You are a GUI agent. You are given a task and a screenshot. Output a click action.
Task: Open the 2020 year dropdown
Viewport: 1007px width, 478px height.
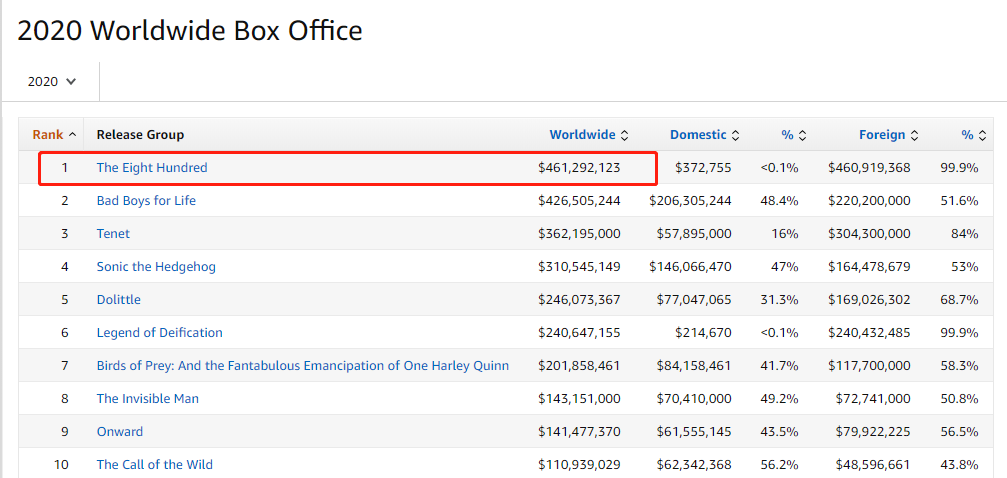[52, 82]
